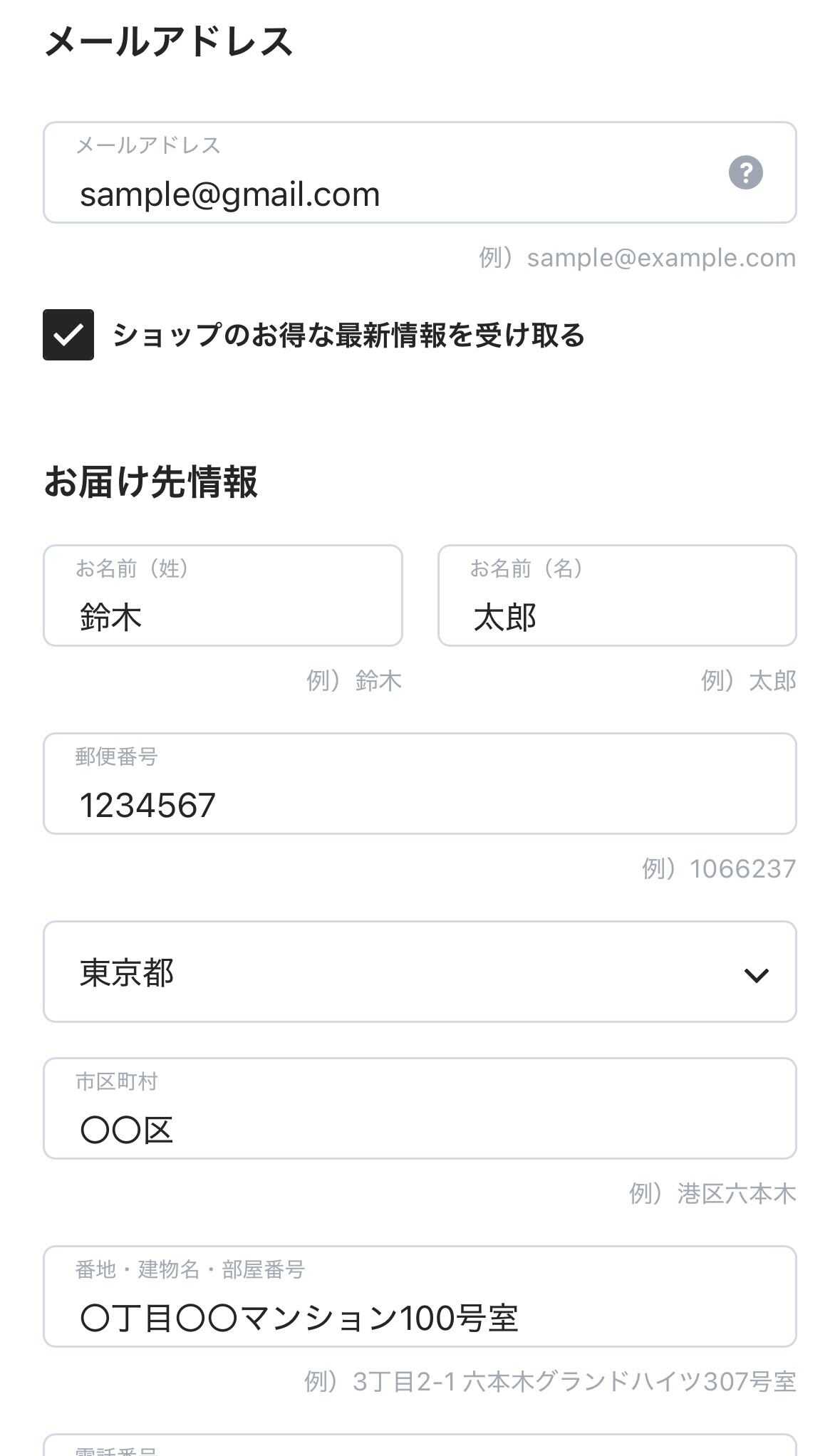Uncheck the ショップのお得な最新情報を受け取る checkbox
Image resolution: width=840 pixels, height=1456 pixels.
pos(68,335)
